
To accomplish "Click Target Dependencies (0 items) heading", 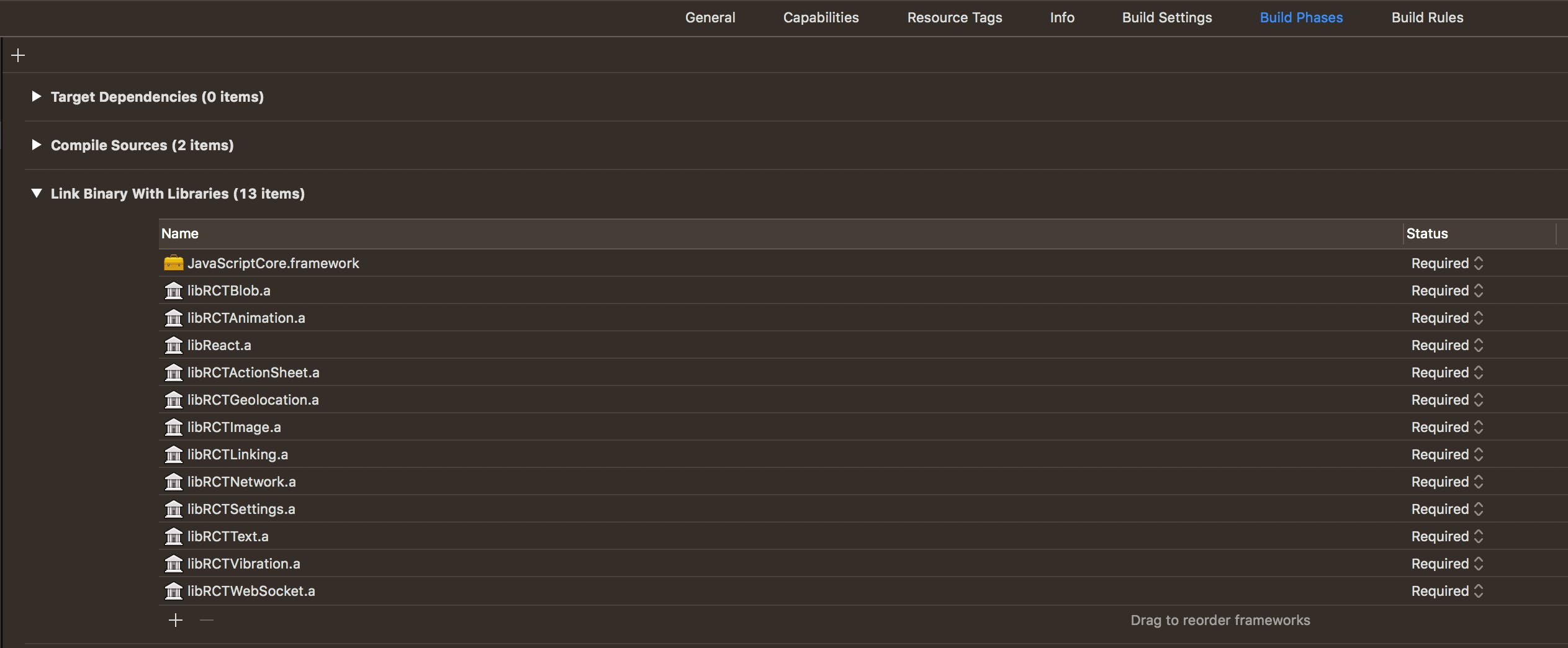I will coord(157,97).
